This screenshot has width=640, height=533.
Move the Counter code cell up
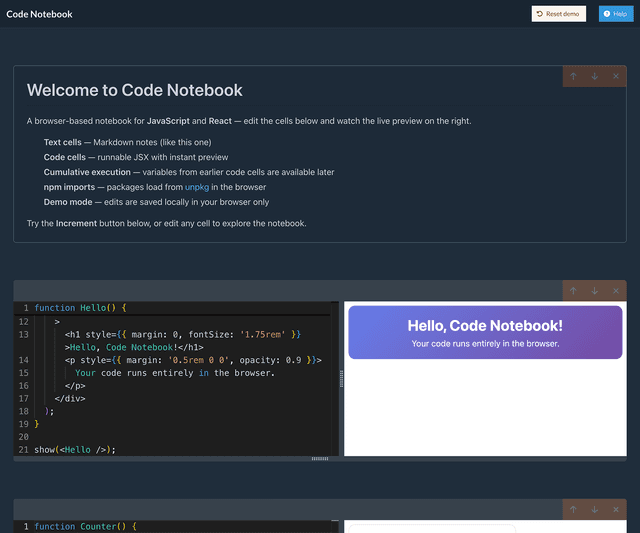click(x=573, y=510)
